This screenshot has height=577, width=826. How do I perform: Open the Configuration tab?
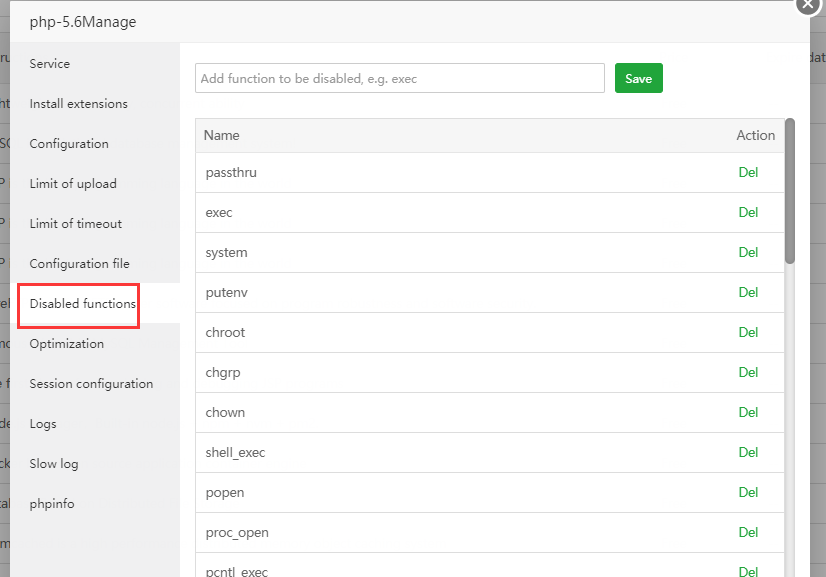69,144
